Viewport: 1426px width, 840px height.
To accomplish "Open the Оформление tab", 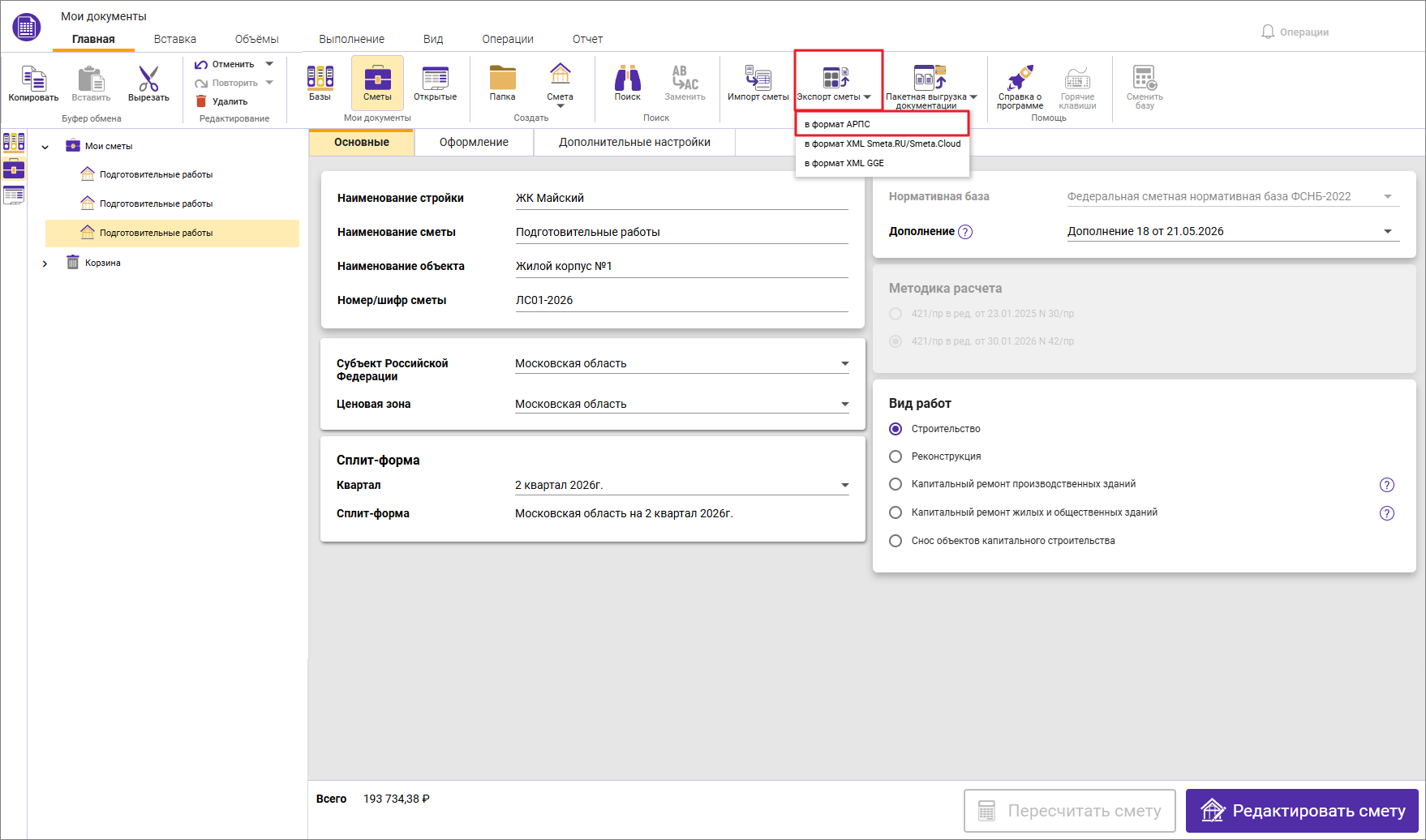I will point(475,142).
